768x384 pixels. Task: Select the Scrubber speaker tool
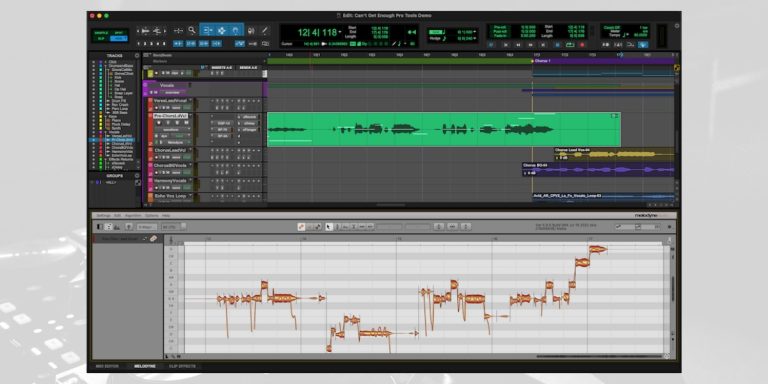coord(251,30)
